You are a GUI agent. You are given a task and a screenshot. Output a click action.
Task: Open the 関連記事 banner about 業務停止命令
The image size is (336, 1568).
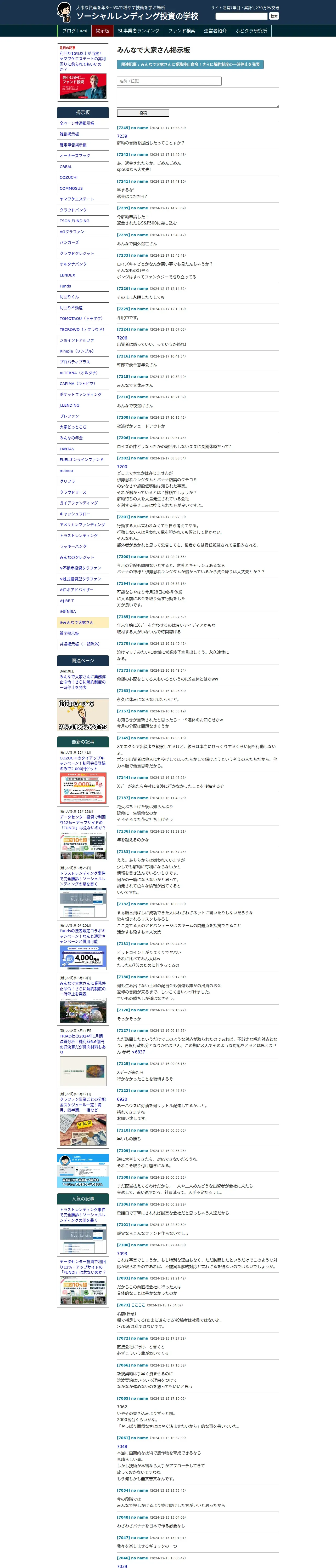click(x=190, y=65)
